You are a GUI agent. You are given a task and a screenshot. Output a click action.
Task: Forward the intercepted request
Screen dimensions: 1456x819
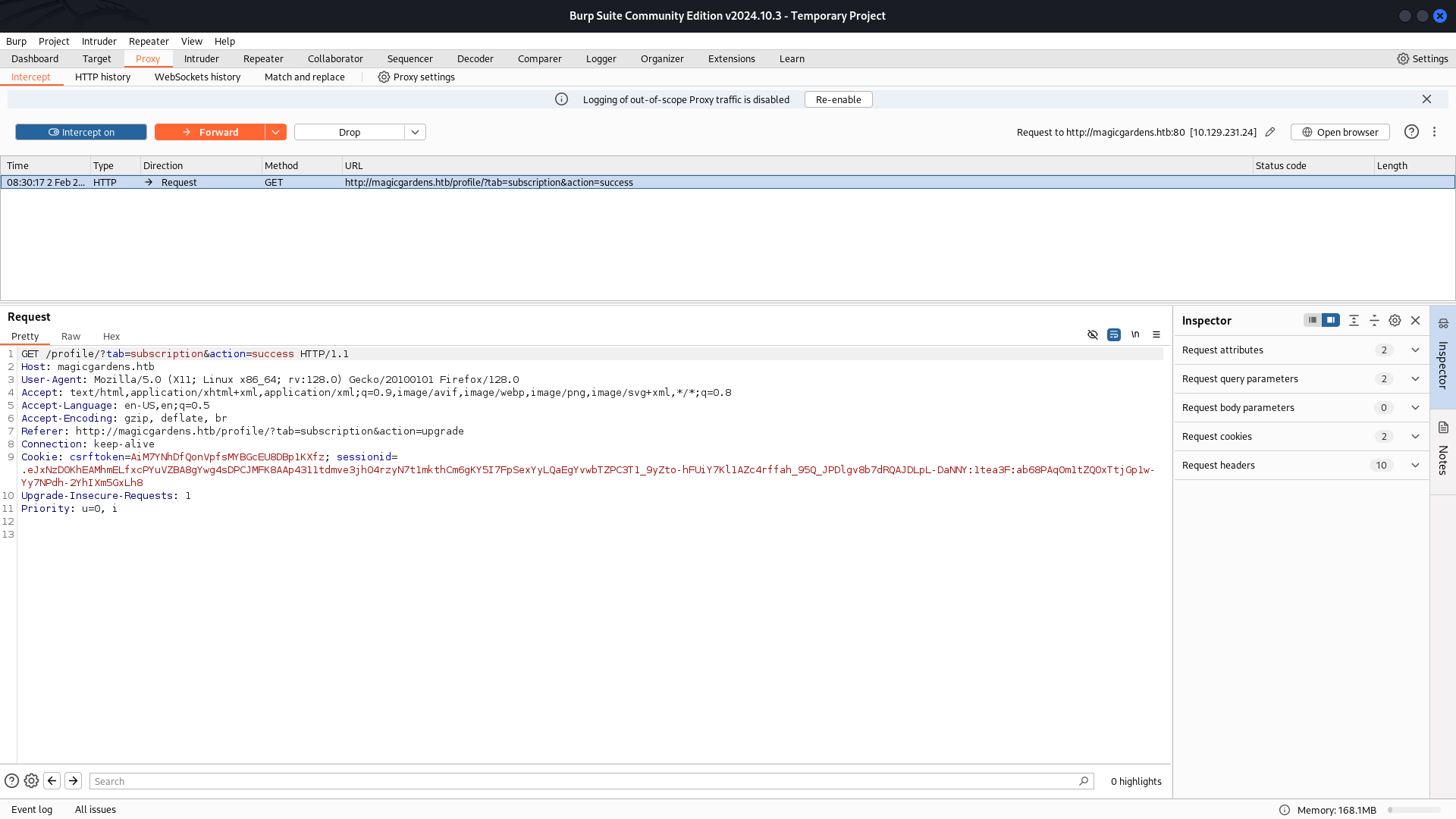[210, 132]
